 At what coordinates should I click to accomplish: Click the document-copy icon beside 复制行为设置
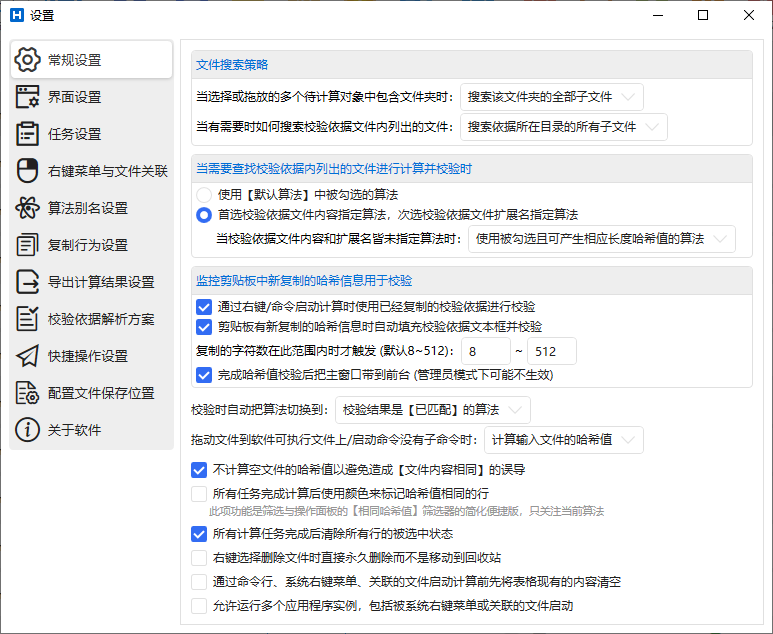27,245
